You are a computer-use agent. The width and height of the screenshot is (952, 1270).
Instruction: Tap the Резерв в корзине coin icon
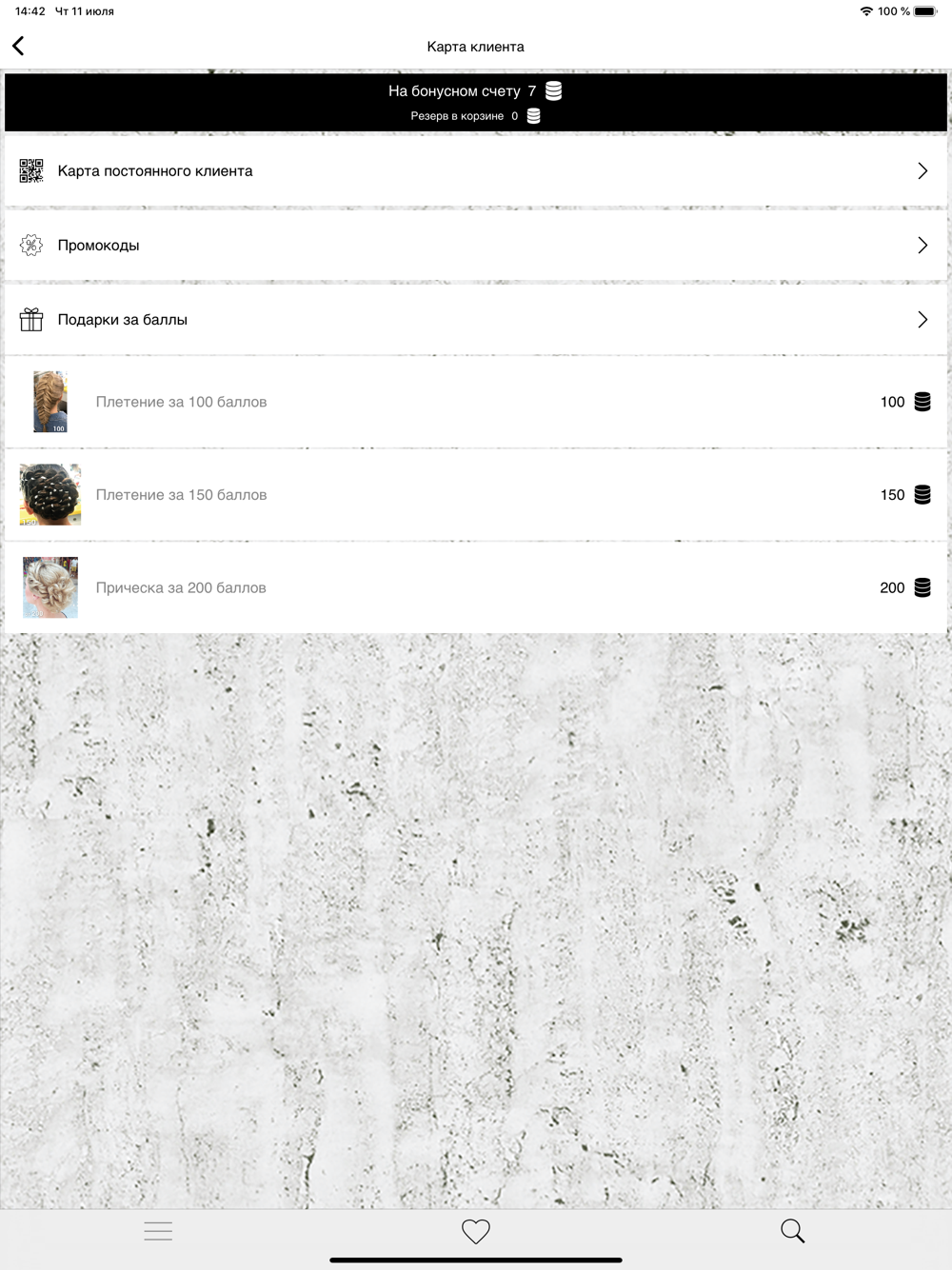(533, 115)
